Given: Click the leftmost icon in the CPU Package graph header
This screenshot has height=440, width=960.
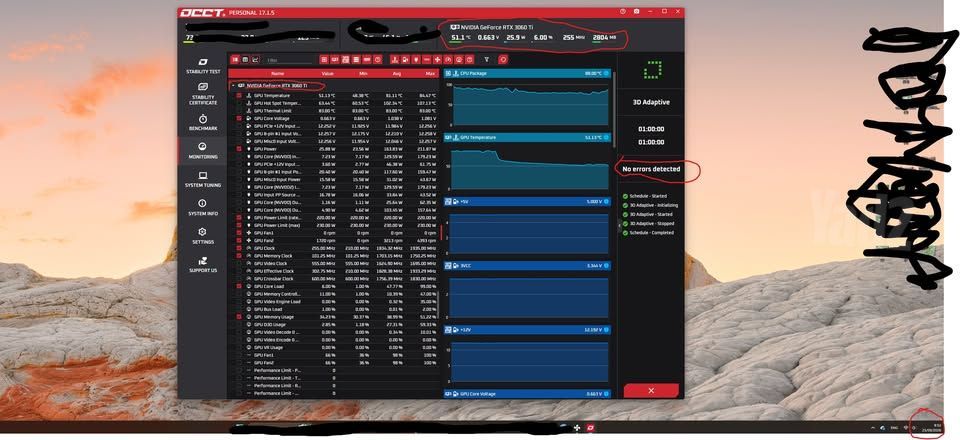Looking at the screenshot, I should 448,73.
